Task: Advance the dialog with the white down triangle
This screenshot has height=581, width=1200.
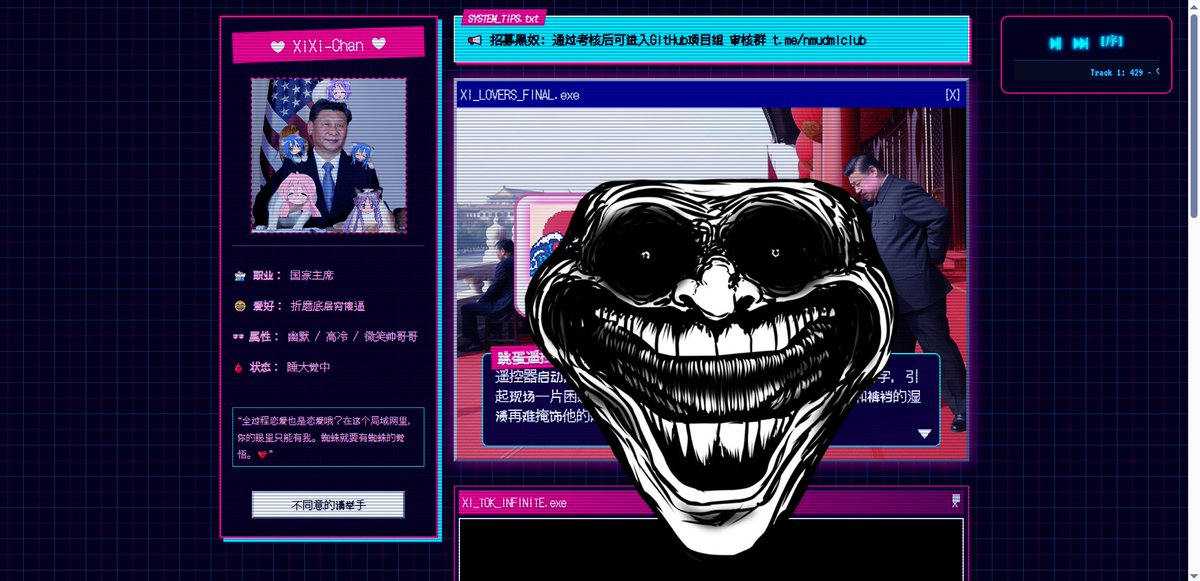Action: point(925,434)
